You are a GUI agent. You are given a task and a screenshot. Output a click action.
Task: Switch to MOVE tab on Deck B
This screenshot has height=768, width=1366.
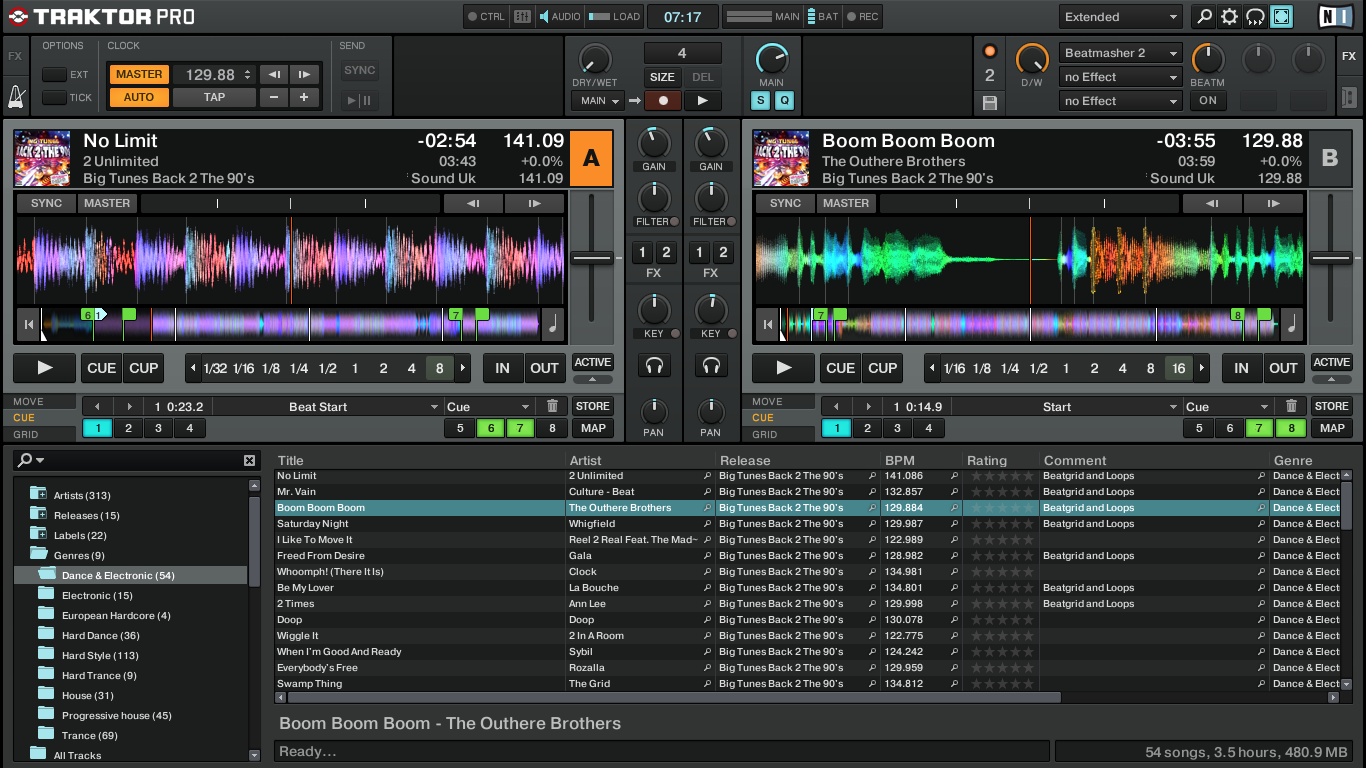(766, 402)
